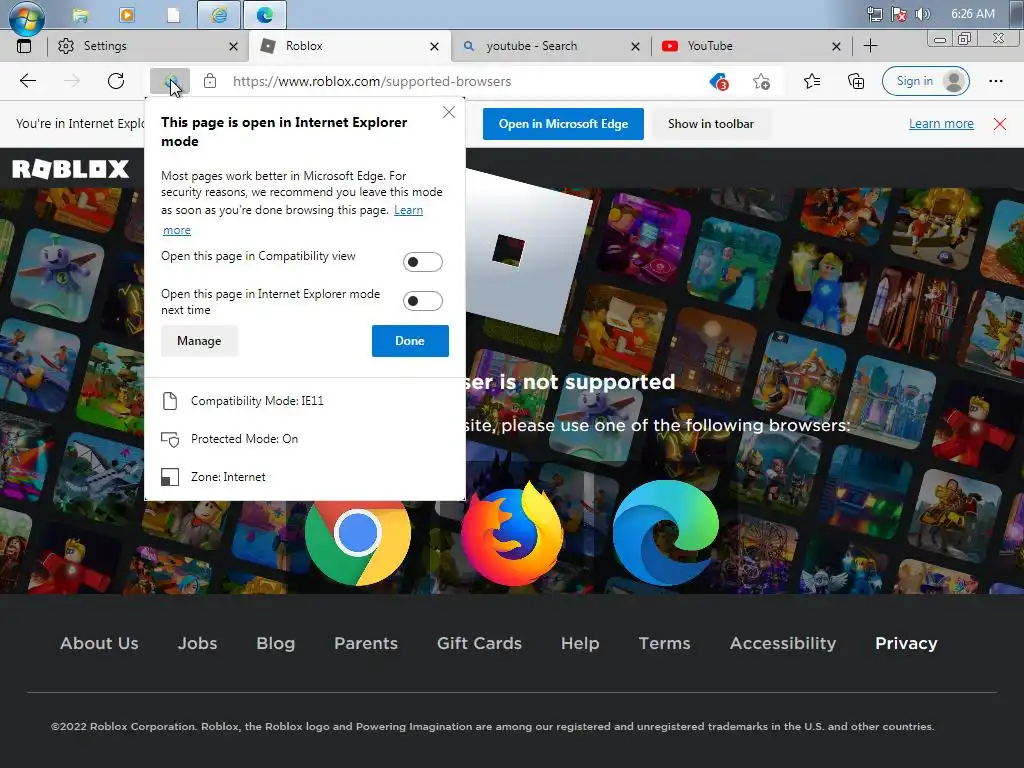Switch to Internet Explorer taskbar button
The height and width of the screenshot is (768, 1024).
[x=219, y=14]
